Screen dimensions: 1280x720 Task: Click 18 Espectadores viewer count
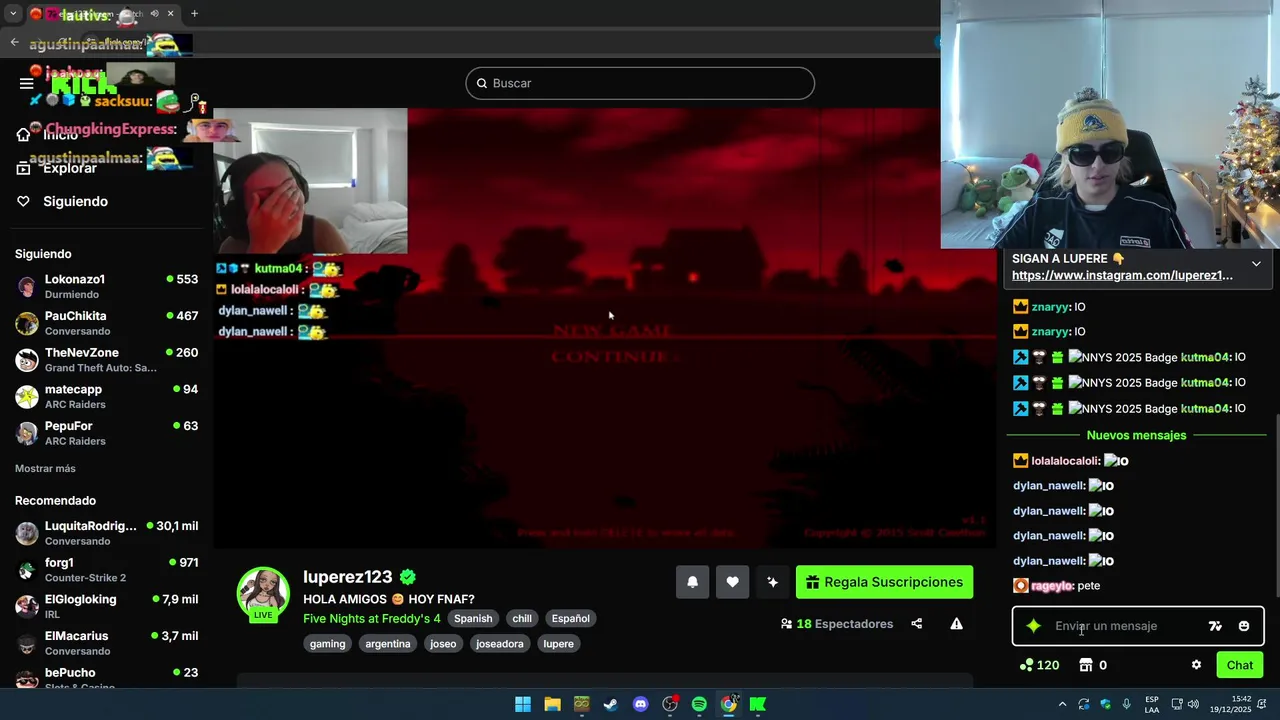[x=837, y=624]
